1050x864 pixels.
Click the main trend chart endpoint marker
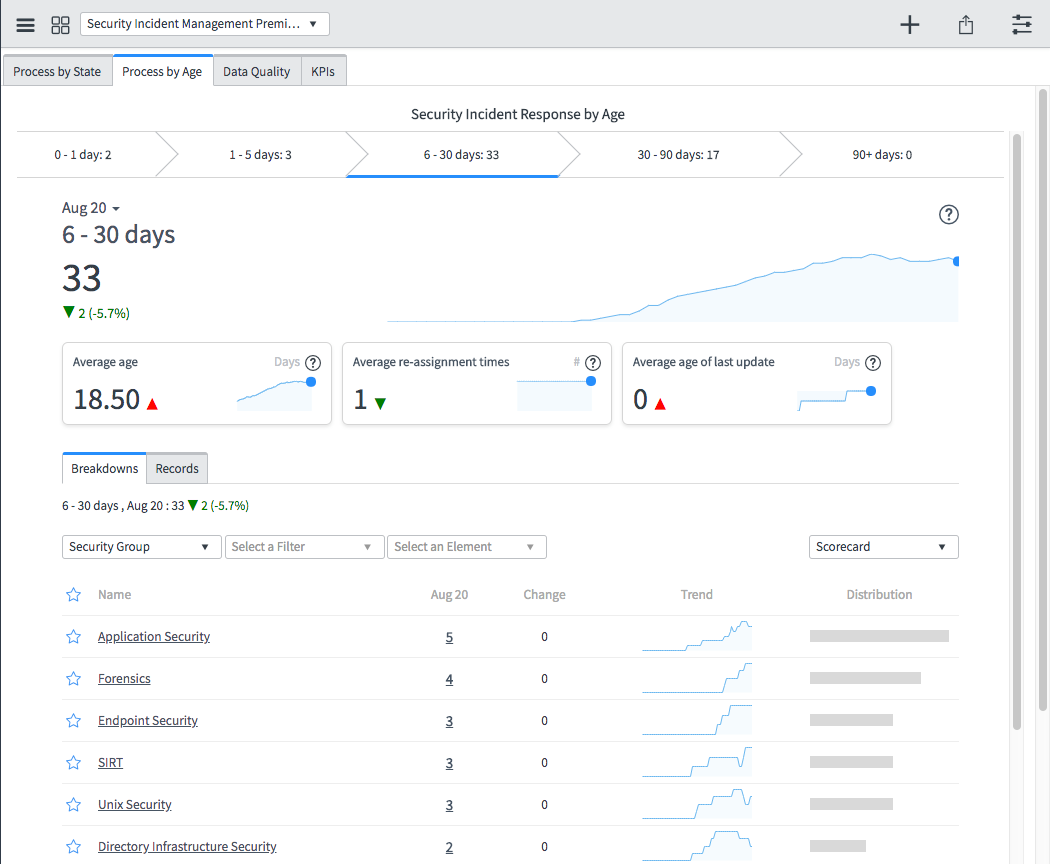[956, 261]
